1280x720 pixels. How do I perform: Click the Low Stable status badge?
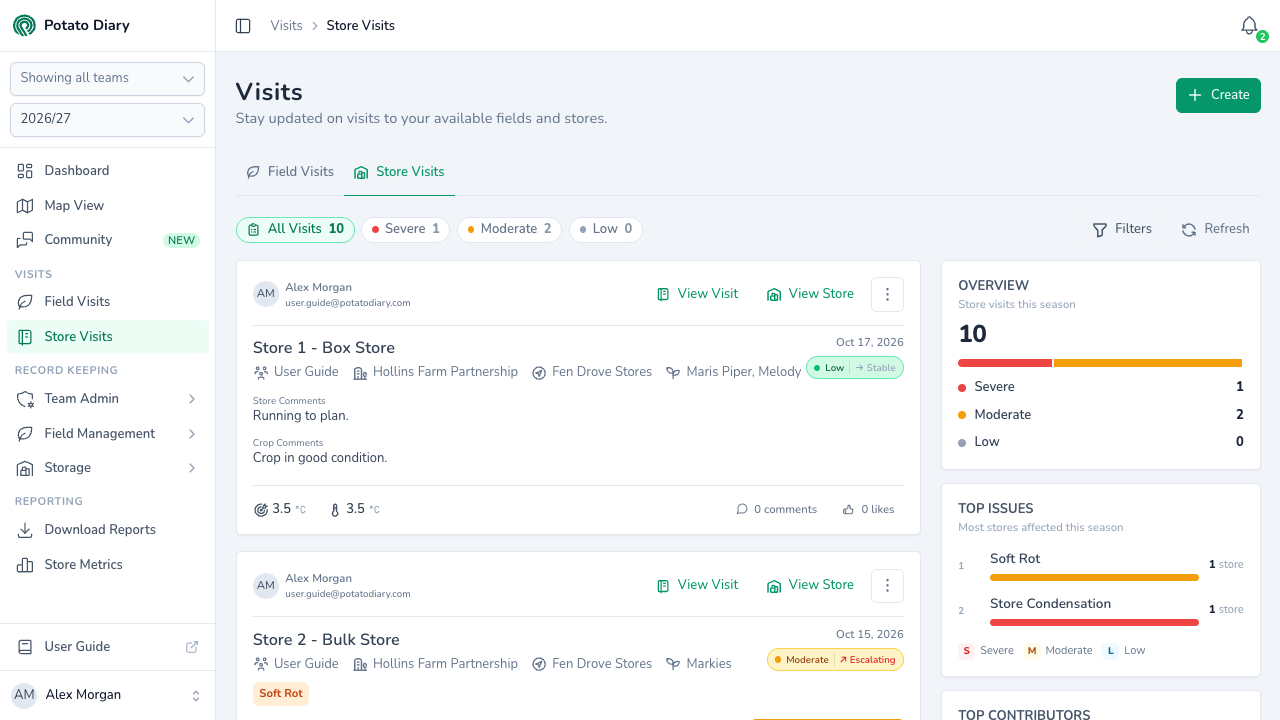(855, 368)
